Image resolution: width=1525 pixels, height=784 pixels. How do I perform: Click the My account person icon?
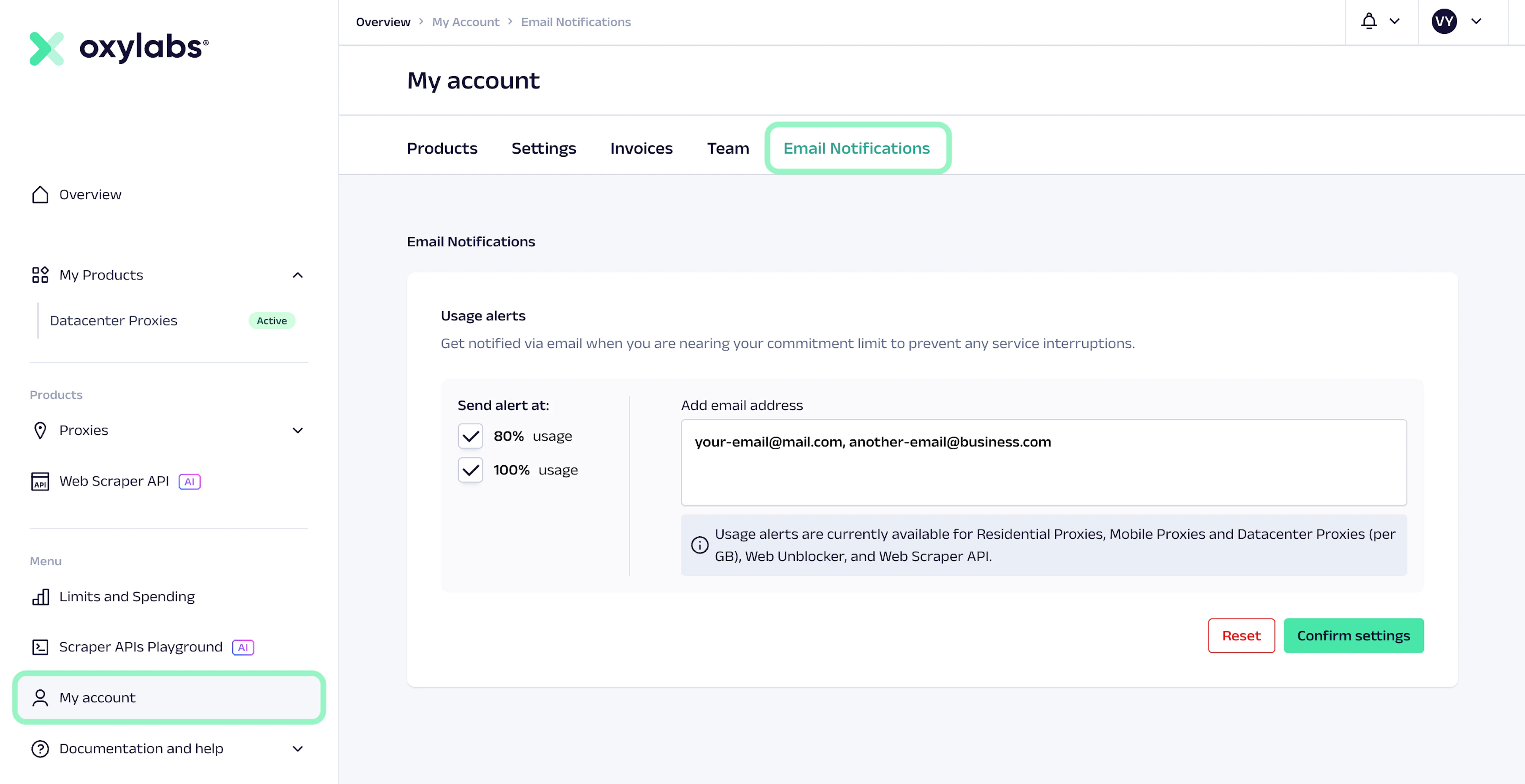tap(40, 697)
